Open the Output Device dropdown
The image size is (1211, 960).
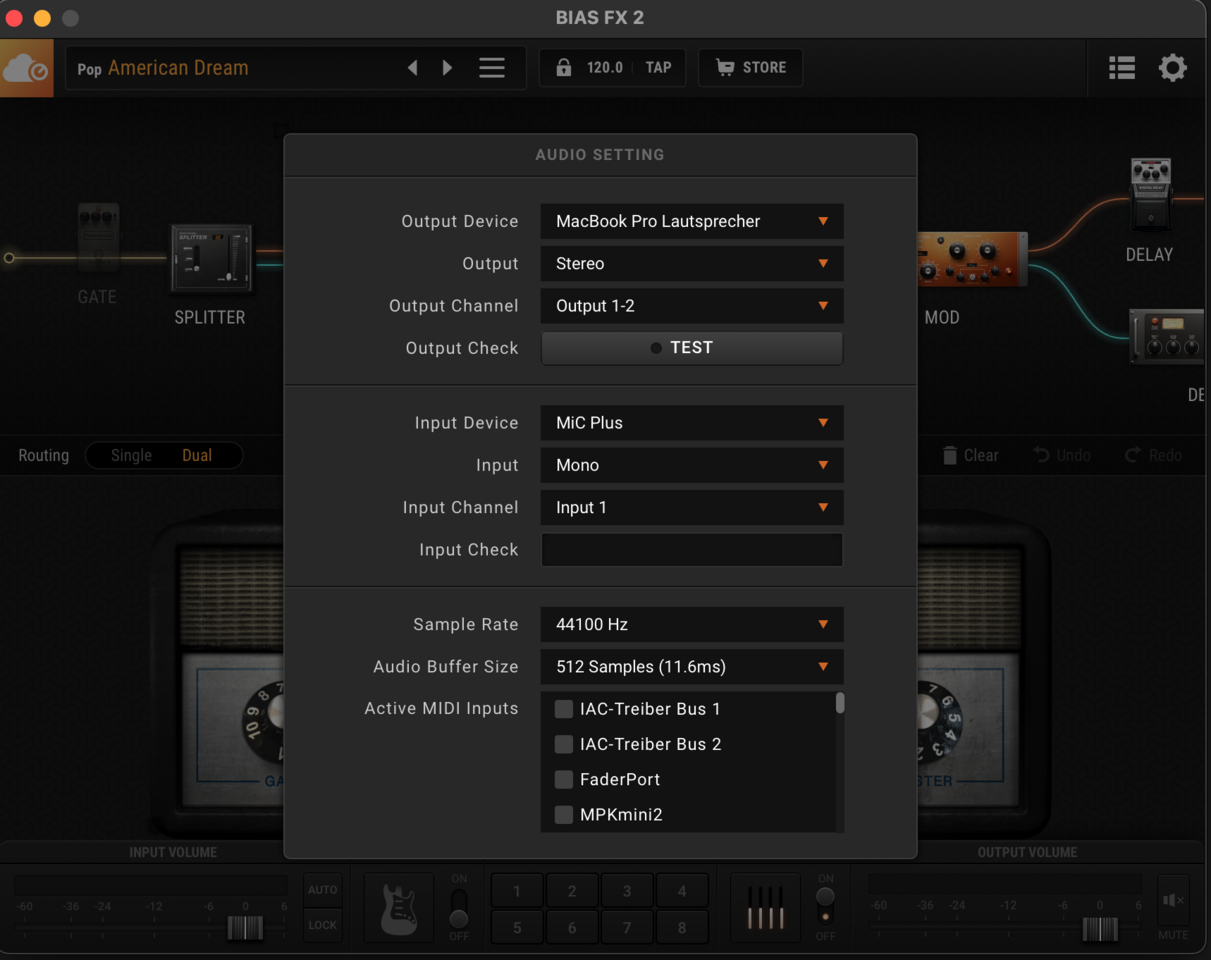(692, 221)
